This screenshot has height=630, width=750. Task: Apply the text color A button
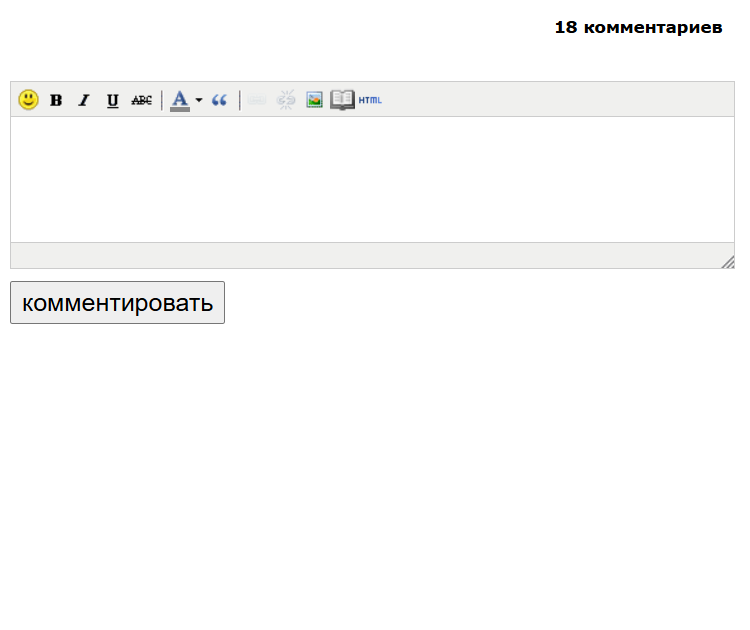[x=180, y=100]
